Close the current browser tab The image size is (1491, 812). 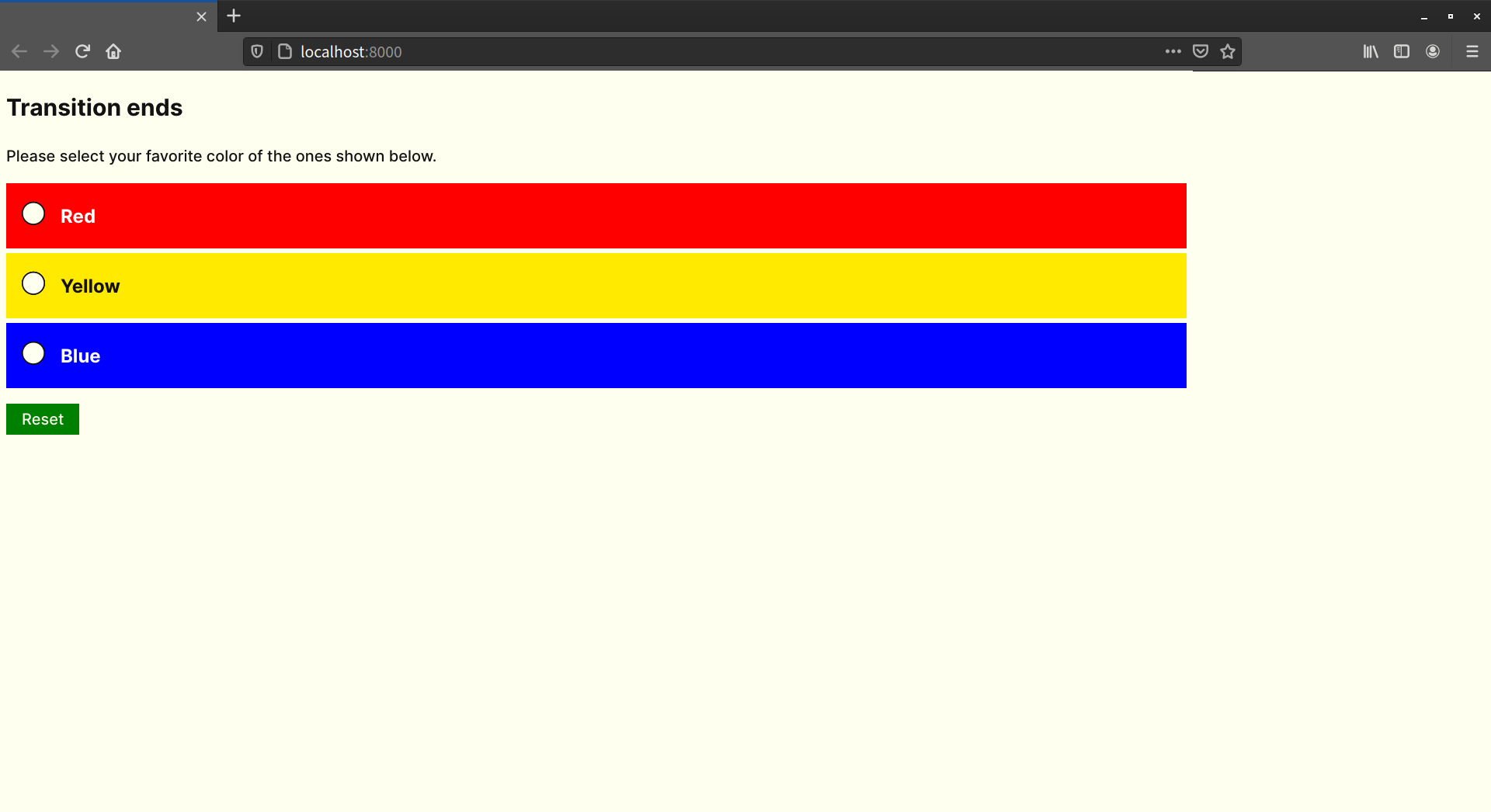[201, 16]
